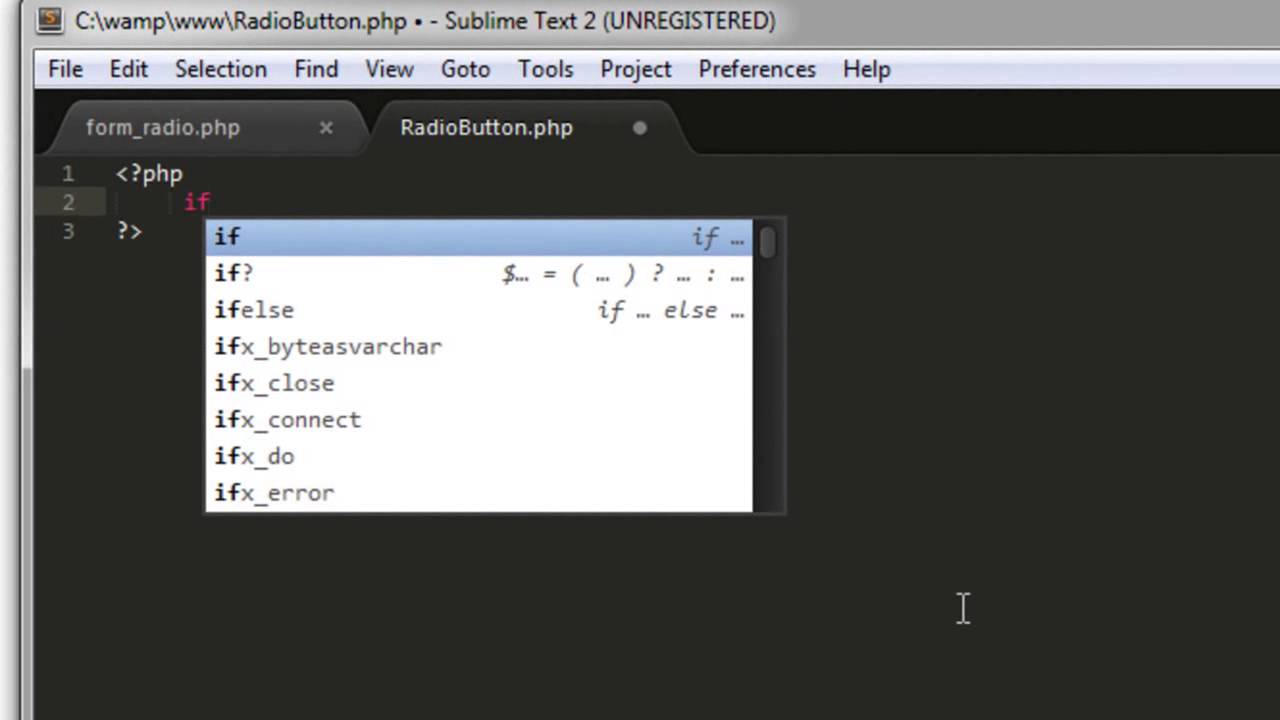Open the Edit menu
1280x720 pixels.
pos(128,69)
